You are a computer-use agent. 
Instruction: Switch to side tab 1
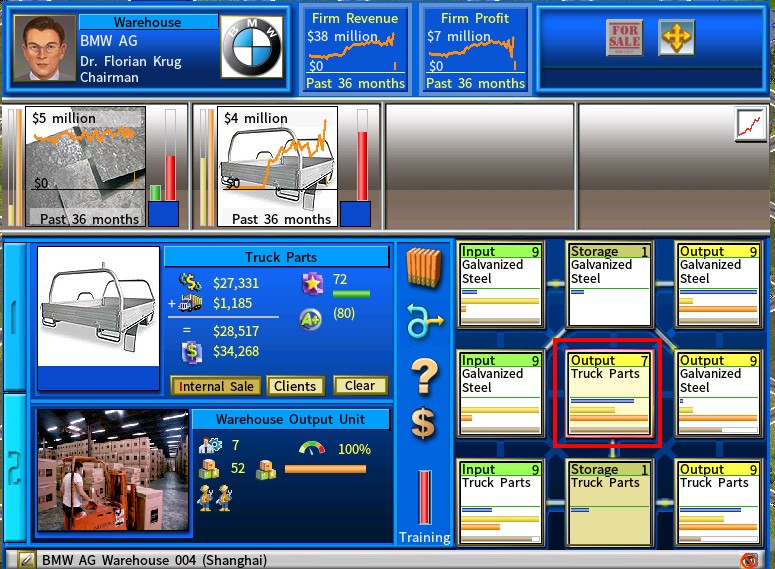coord(14,316)
